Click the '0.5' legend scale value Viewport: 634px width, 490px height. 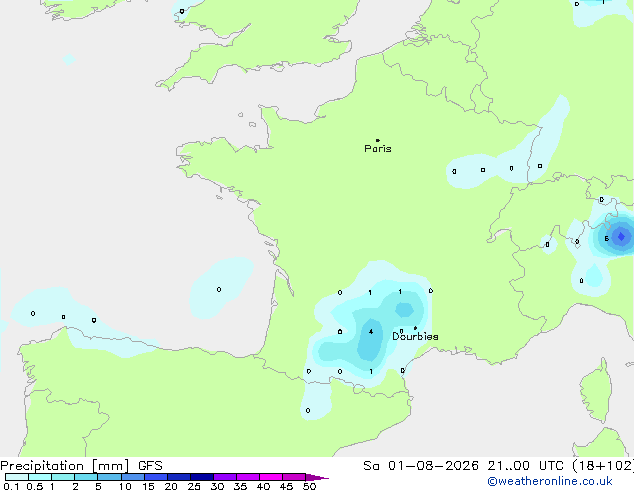coord(34,486)
